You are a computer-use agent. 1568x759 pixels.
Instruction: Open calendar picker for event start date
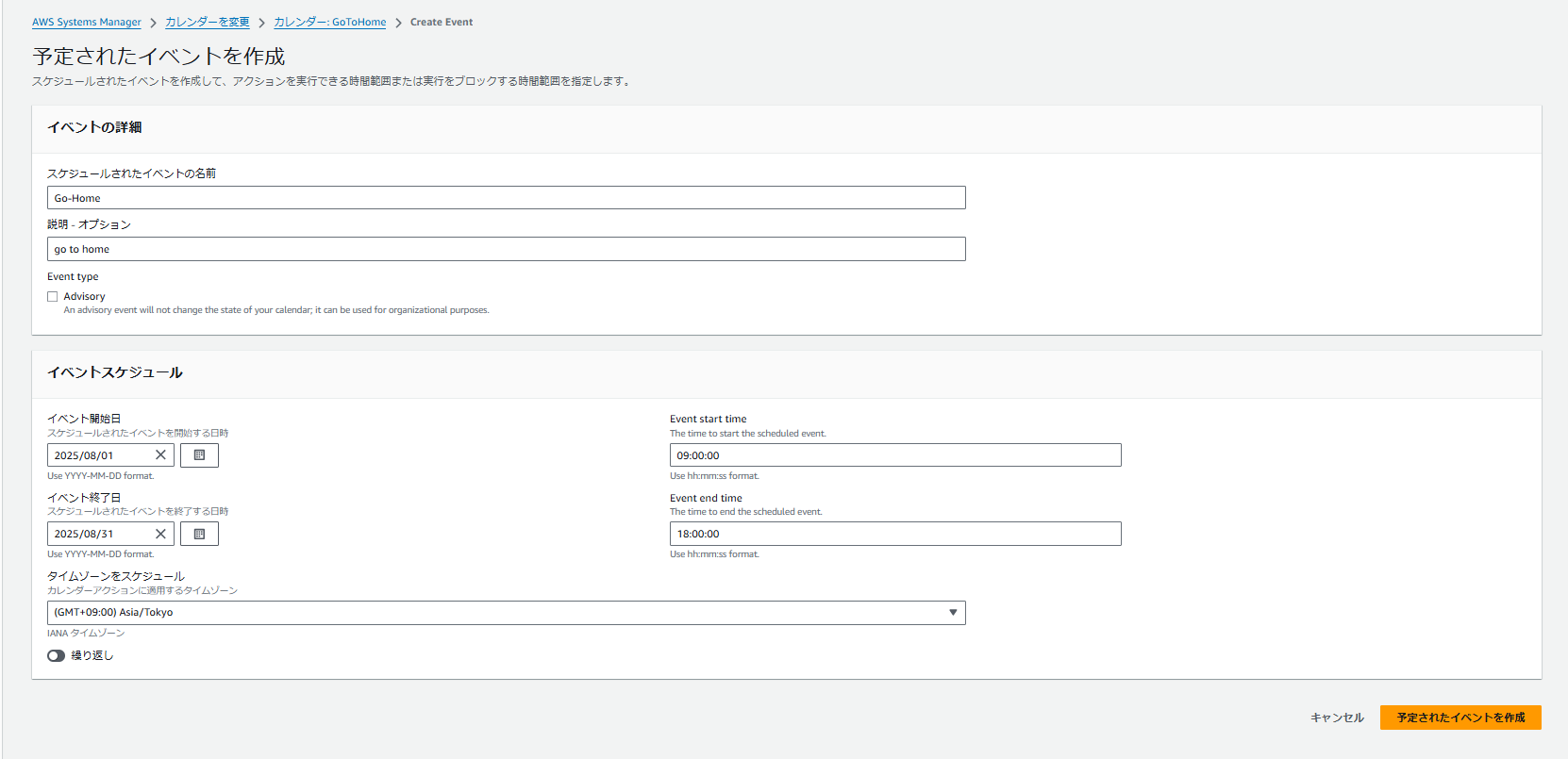pos(199,455)
